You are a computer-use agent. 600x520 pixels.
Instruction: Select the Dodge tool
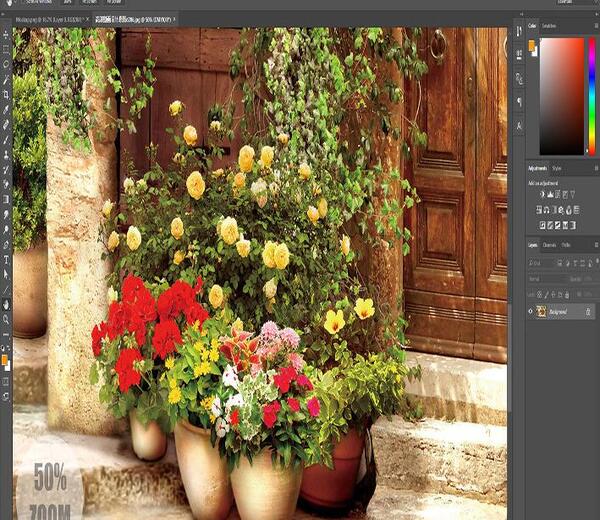point(6,230)
